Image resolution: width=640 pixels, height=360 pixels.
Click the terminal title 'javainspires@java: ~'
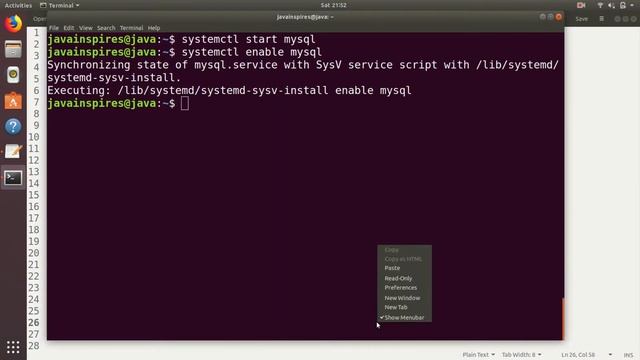coord(305,17)
